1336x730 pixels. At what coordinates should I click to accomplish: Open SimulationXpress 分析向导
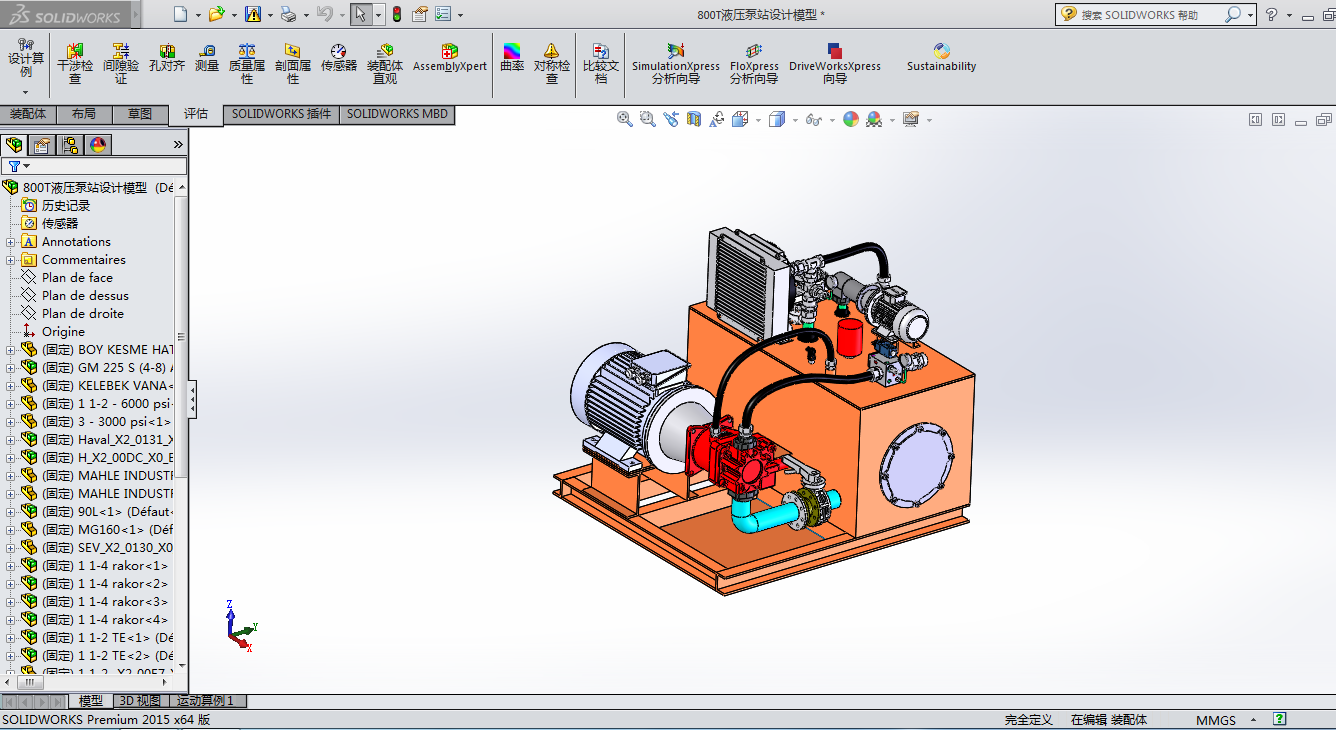(676, 60)
